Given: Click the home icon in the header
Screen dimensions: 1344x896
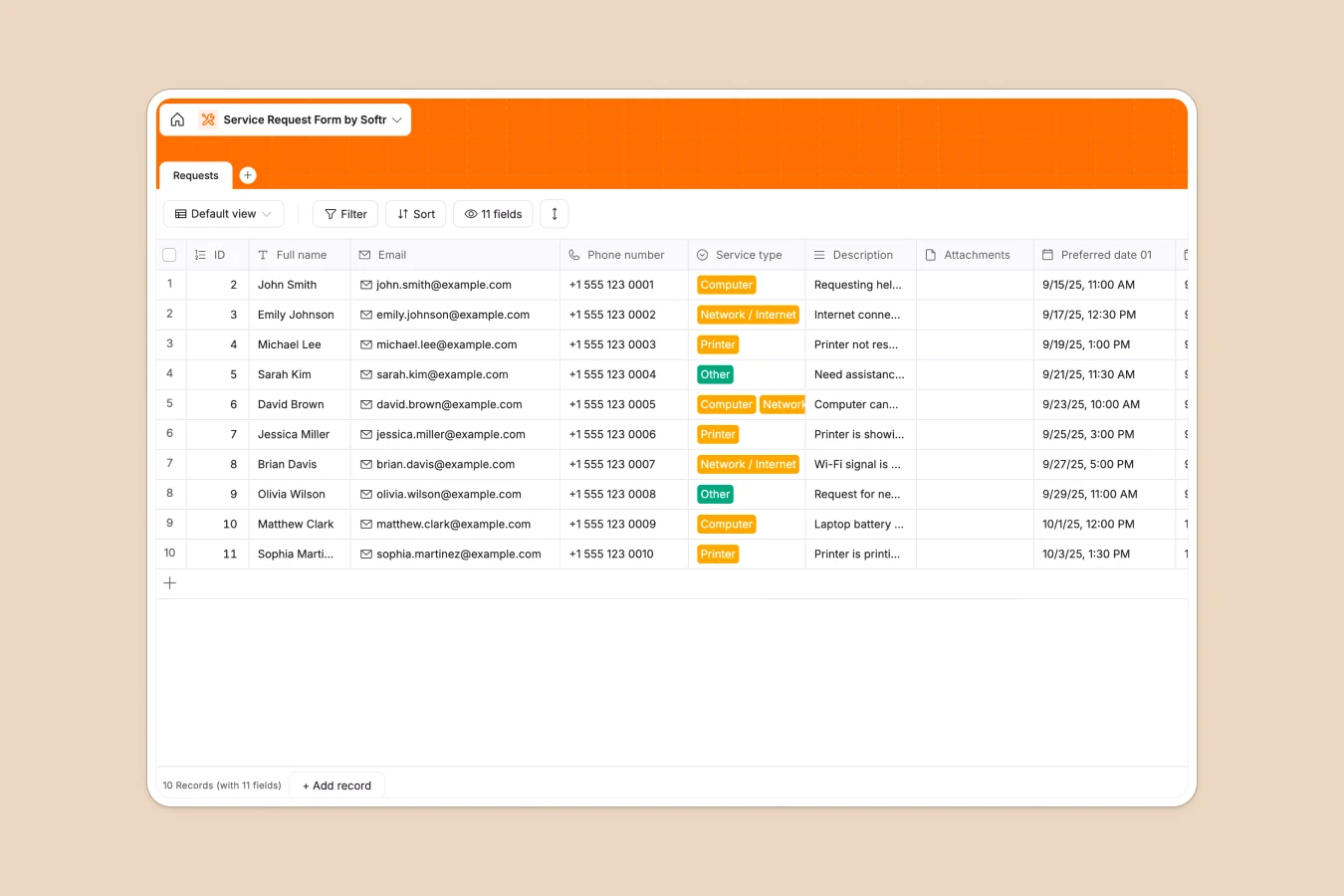Looking at the screenshot, I should pyautogui.click(x=177, y=119).
